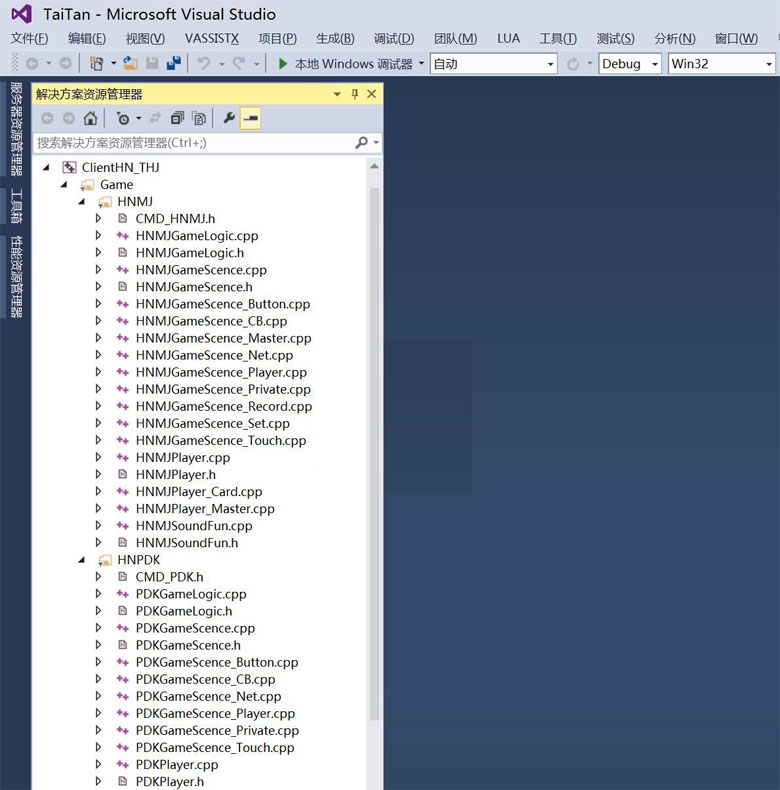This screenshot has width=780, height=790.
Task: Open the Win32 platform dropdown
Action: (x=721, y=63)
